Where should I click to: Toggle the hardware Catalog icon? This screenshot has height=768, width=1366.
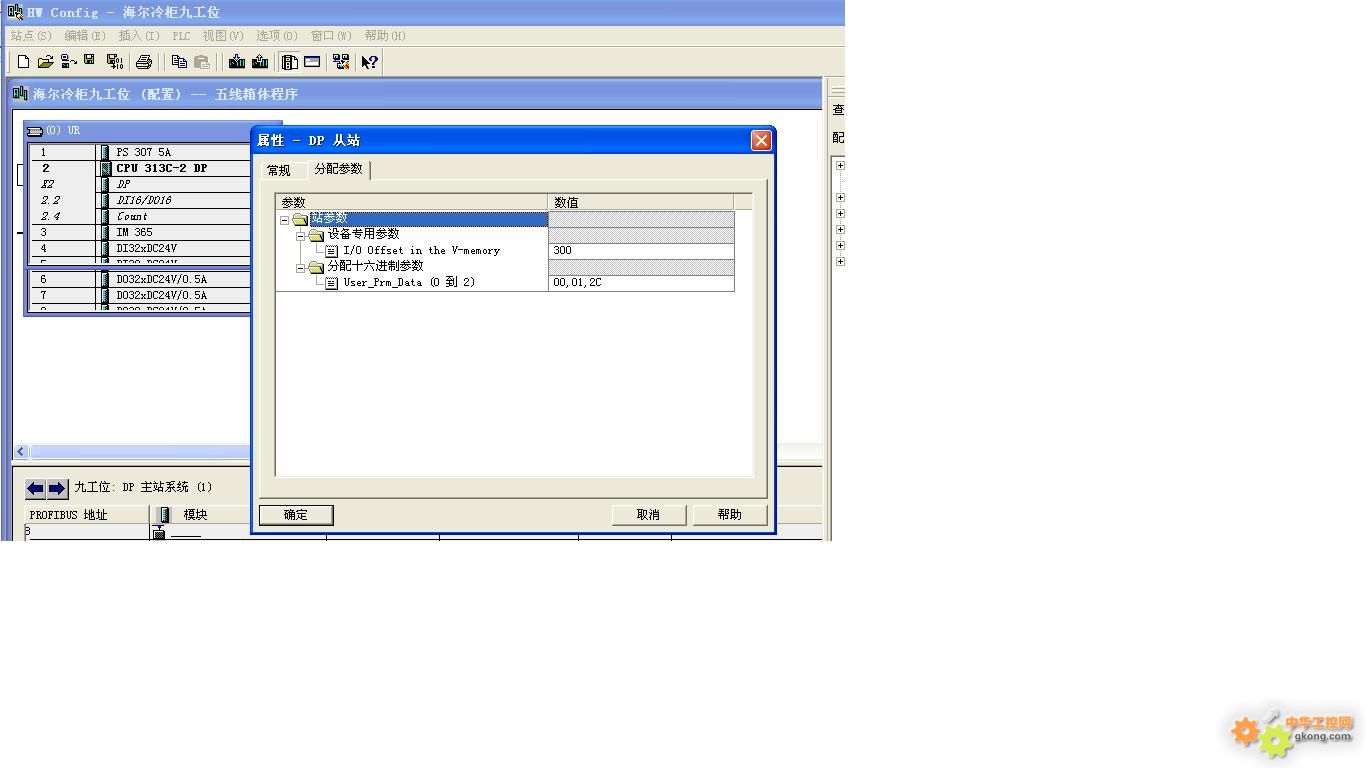(x=289, y=62)
